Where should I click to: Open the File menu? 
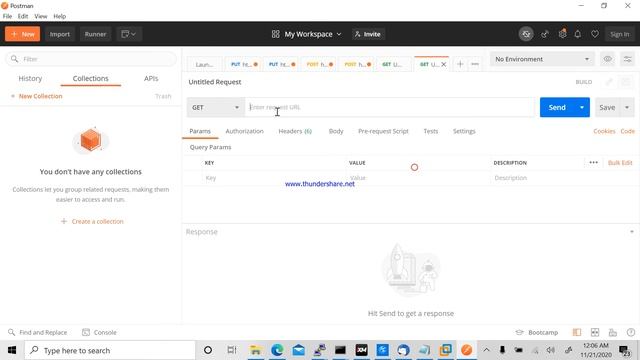(x=7, y=16)
